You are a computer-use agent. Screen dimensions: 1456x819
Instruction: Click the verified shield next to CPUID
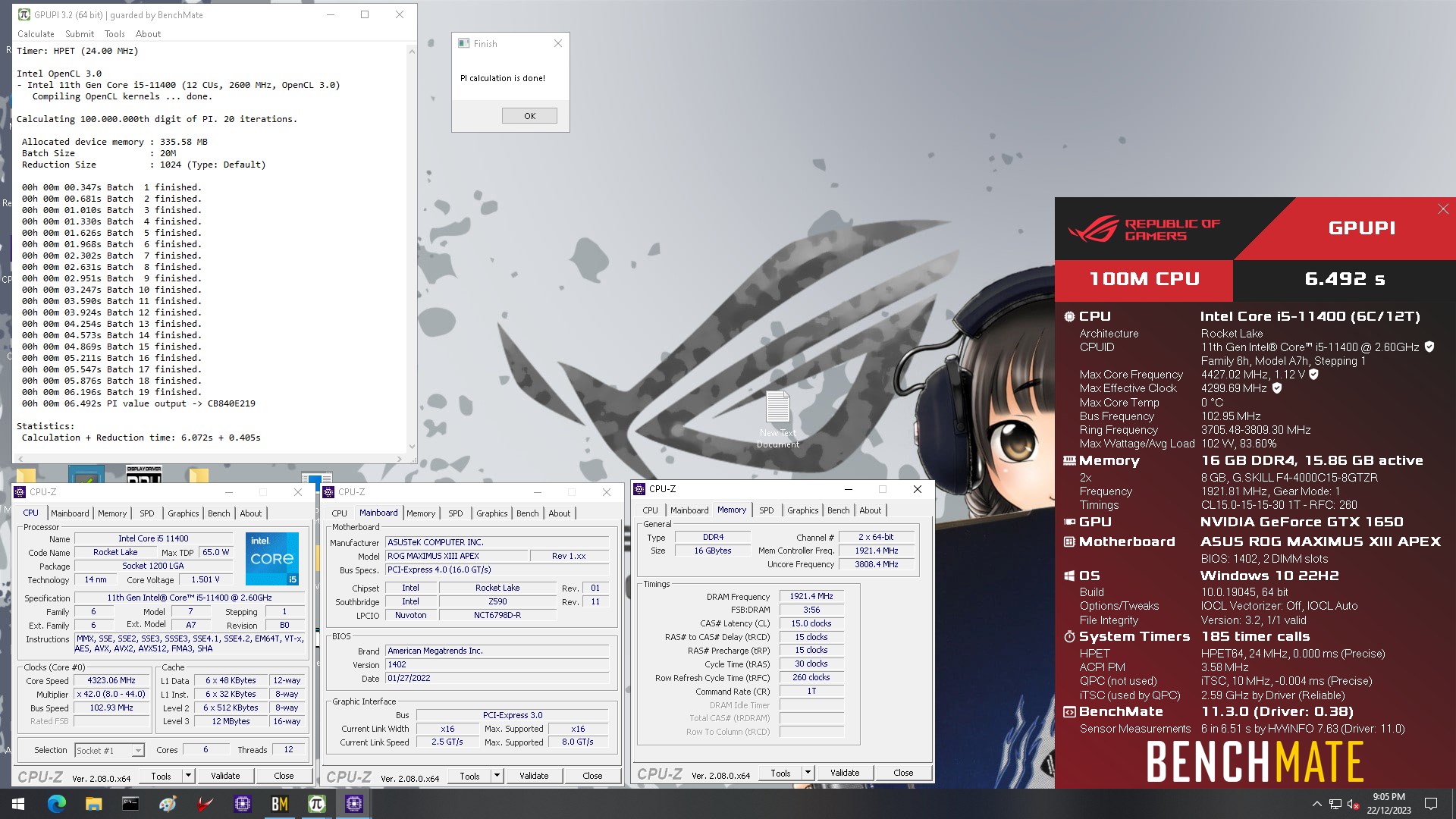(x=1429, y=347)
